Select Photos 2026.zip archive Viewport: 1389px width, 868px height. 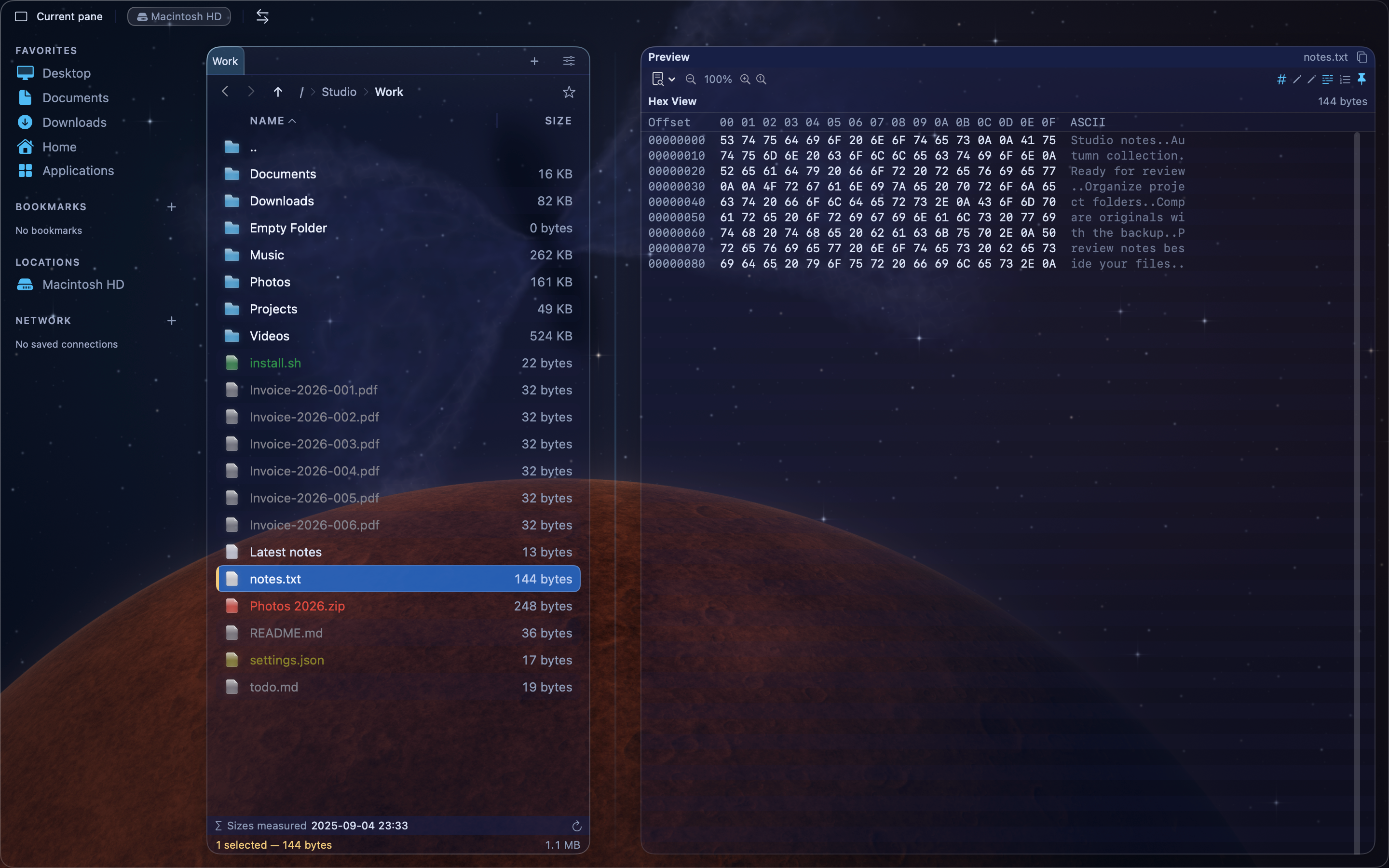pyautogui.click(x=398, y=606)
